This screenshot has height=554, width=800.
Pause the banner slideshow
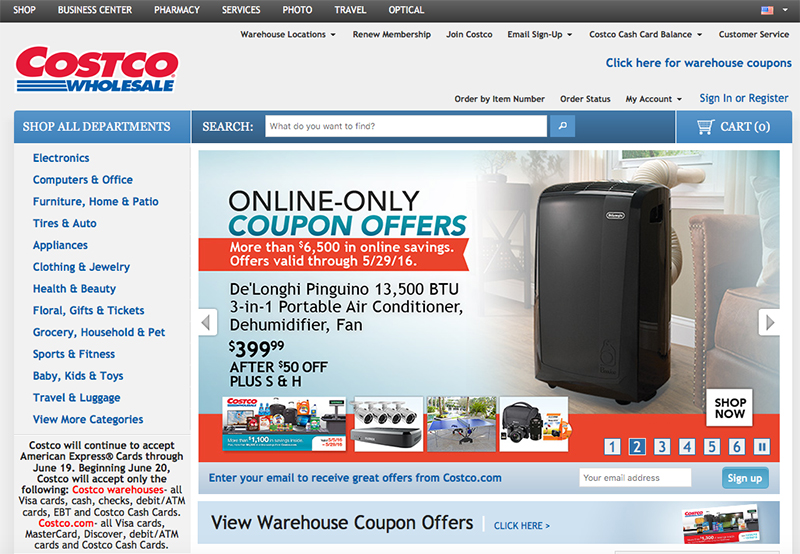[x=762, y=447]
